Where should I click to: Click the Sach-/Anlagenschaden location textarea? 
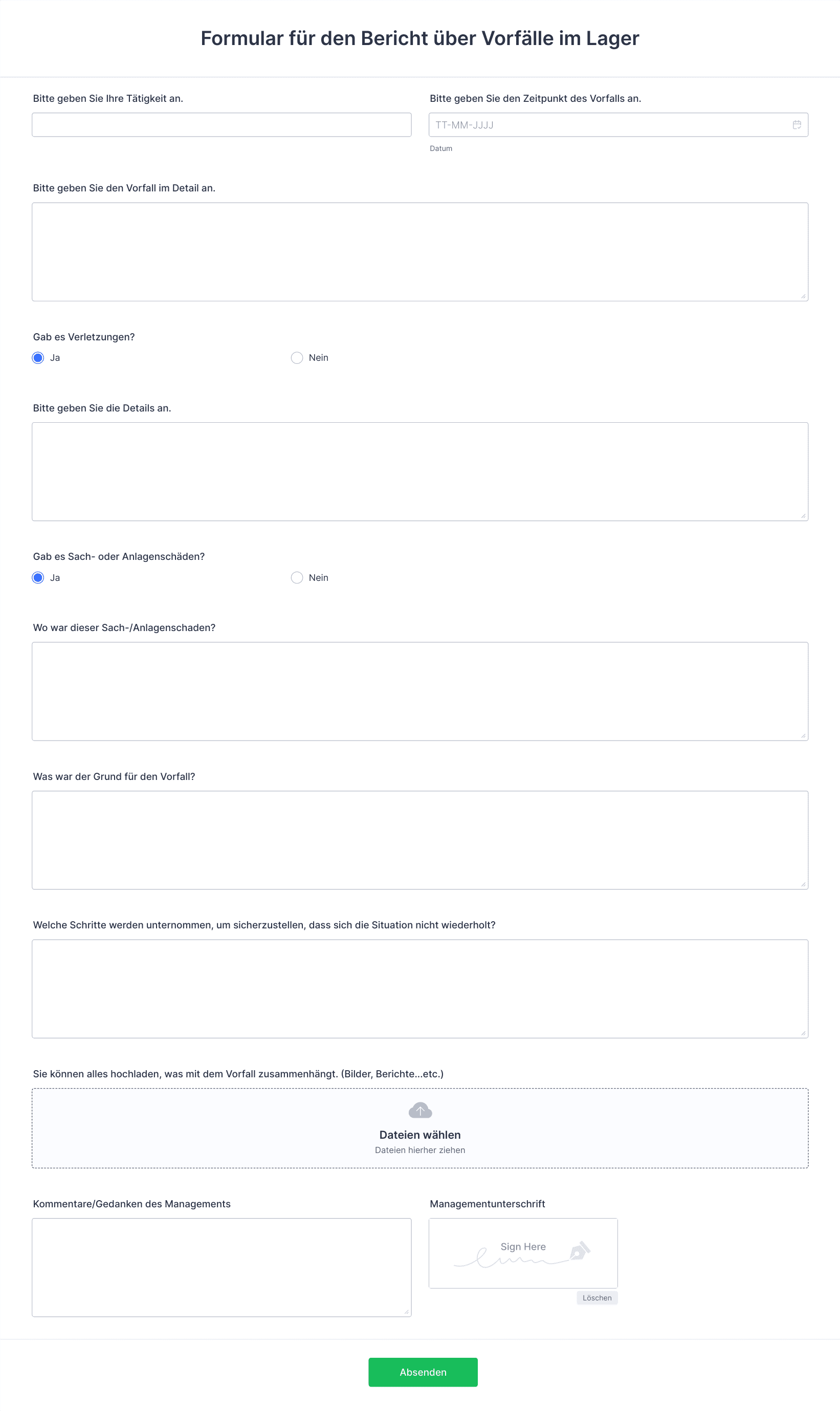pos(420,691)
